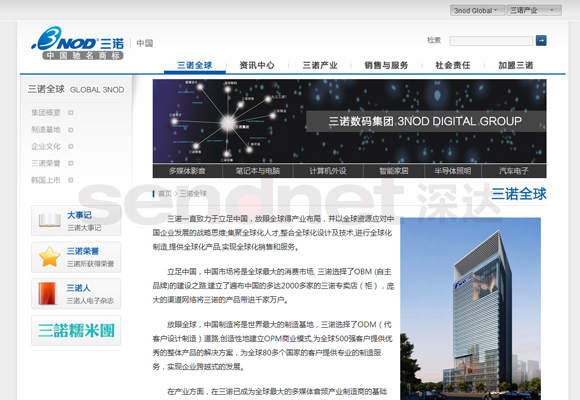The image size is (580, 400).
Task: Open 制造基地 in the sidebar
Action: click(45, 130)
